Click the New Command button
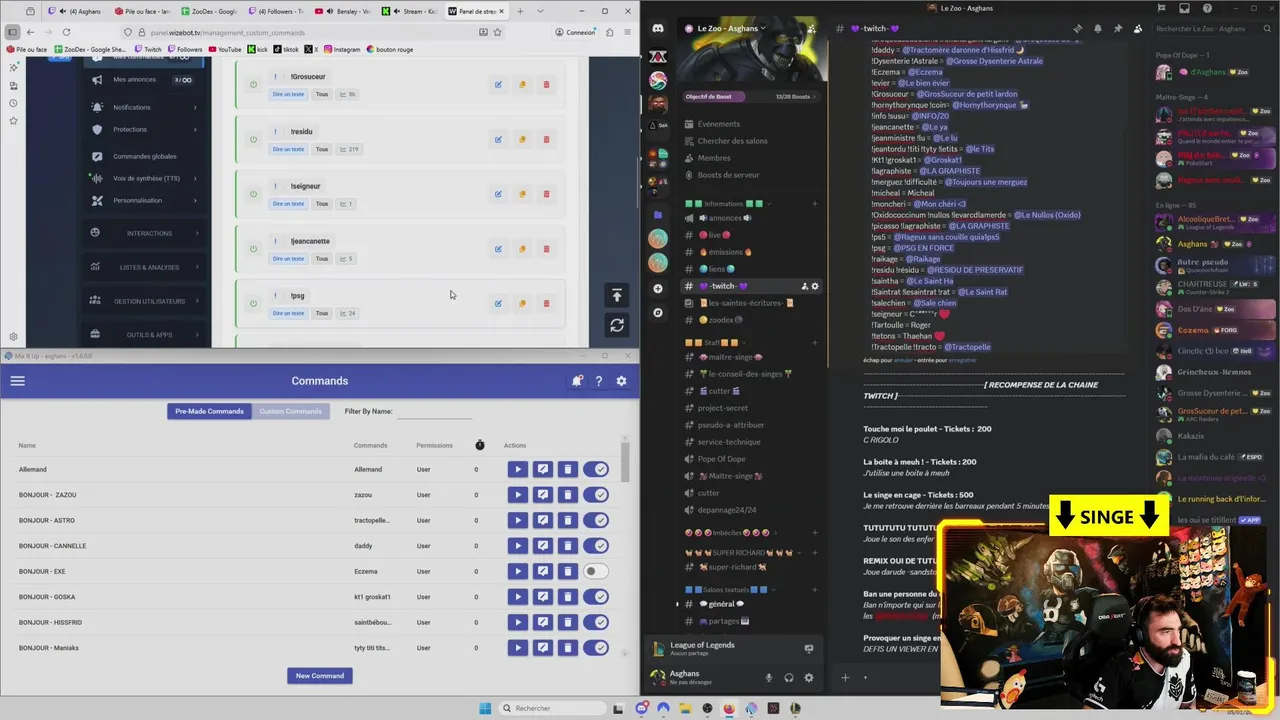1280x720 pixels. point(320,676)
